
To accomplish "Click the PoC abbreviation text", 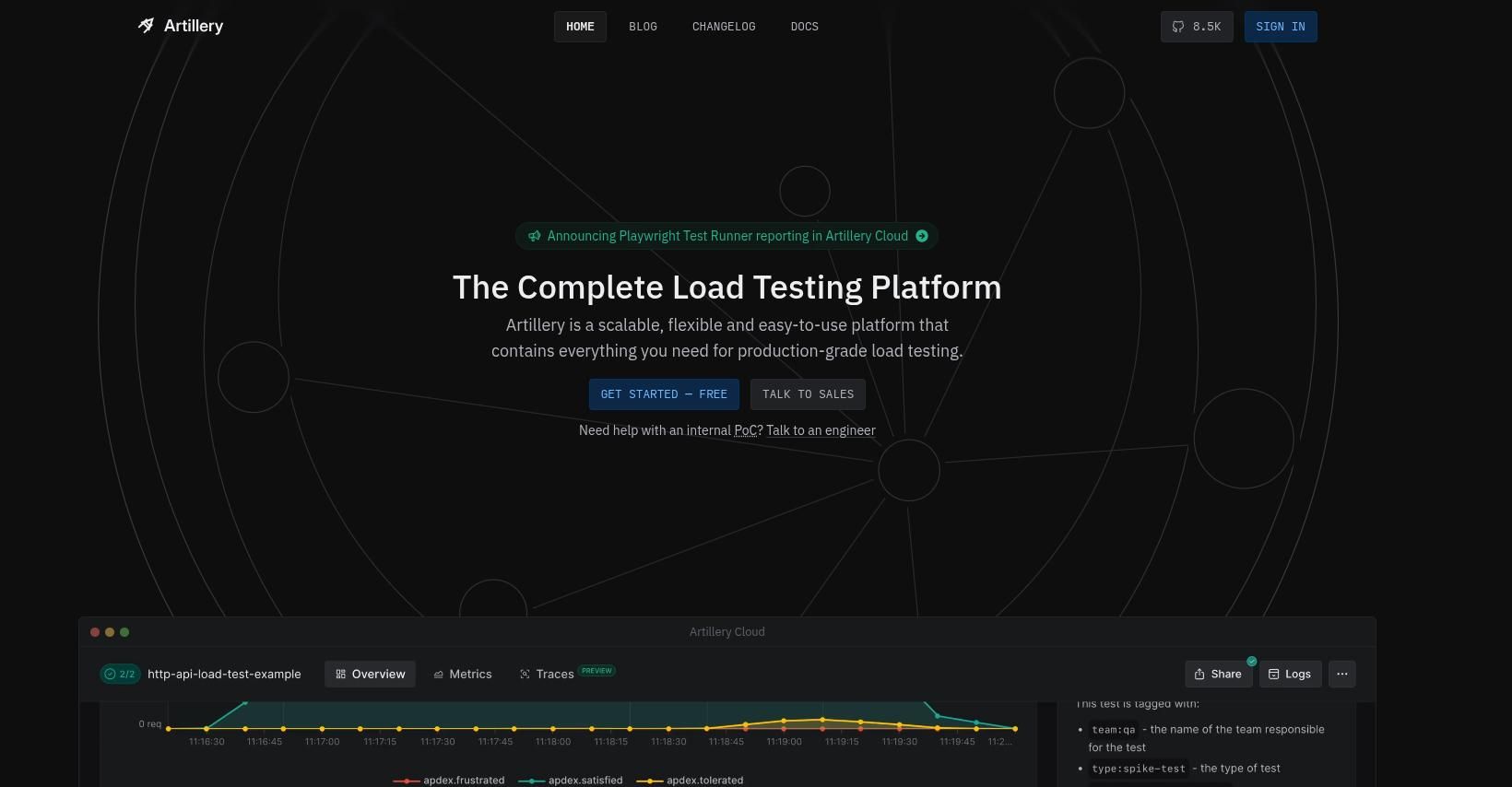I will (746, 430).
